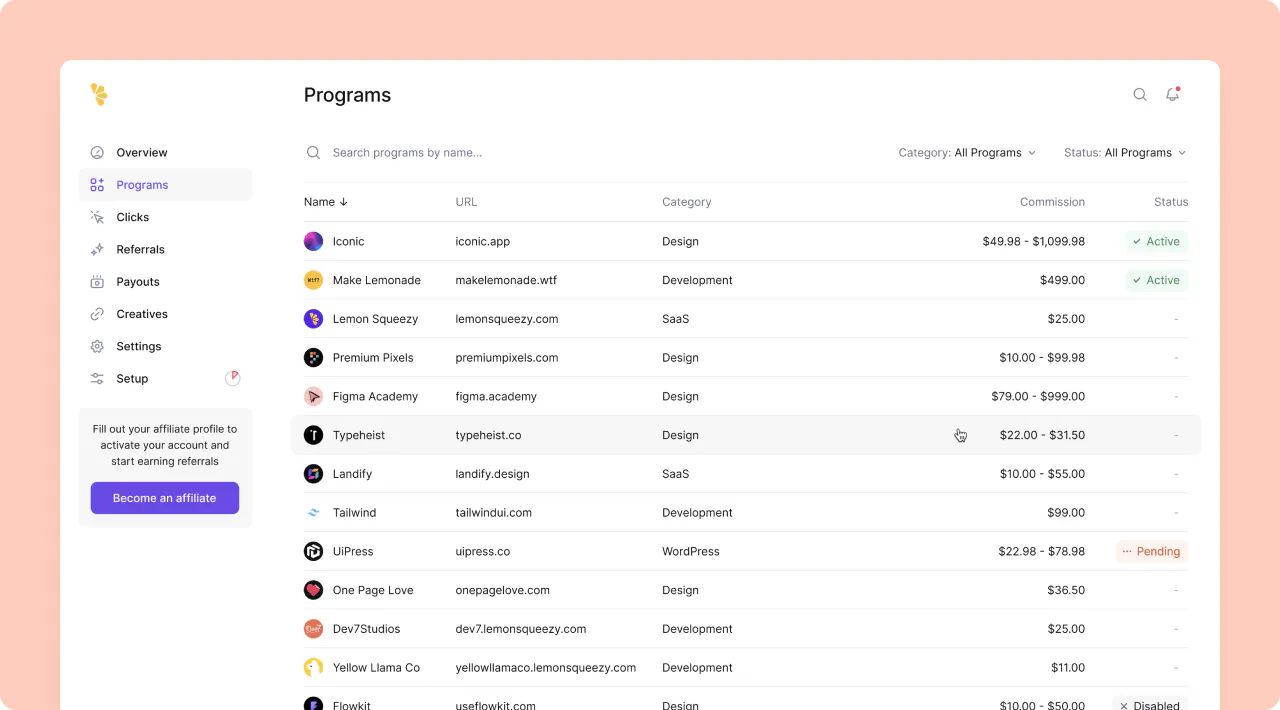
Task: Toggle the Name column sort order
Action: [x=325, y=201]
